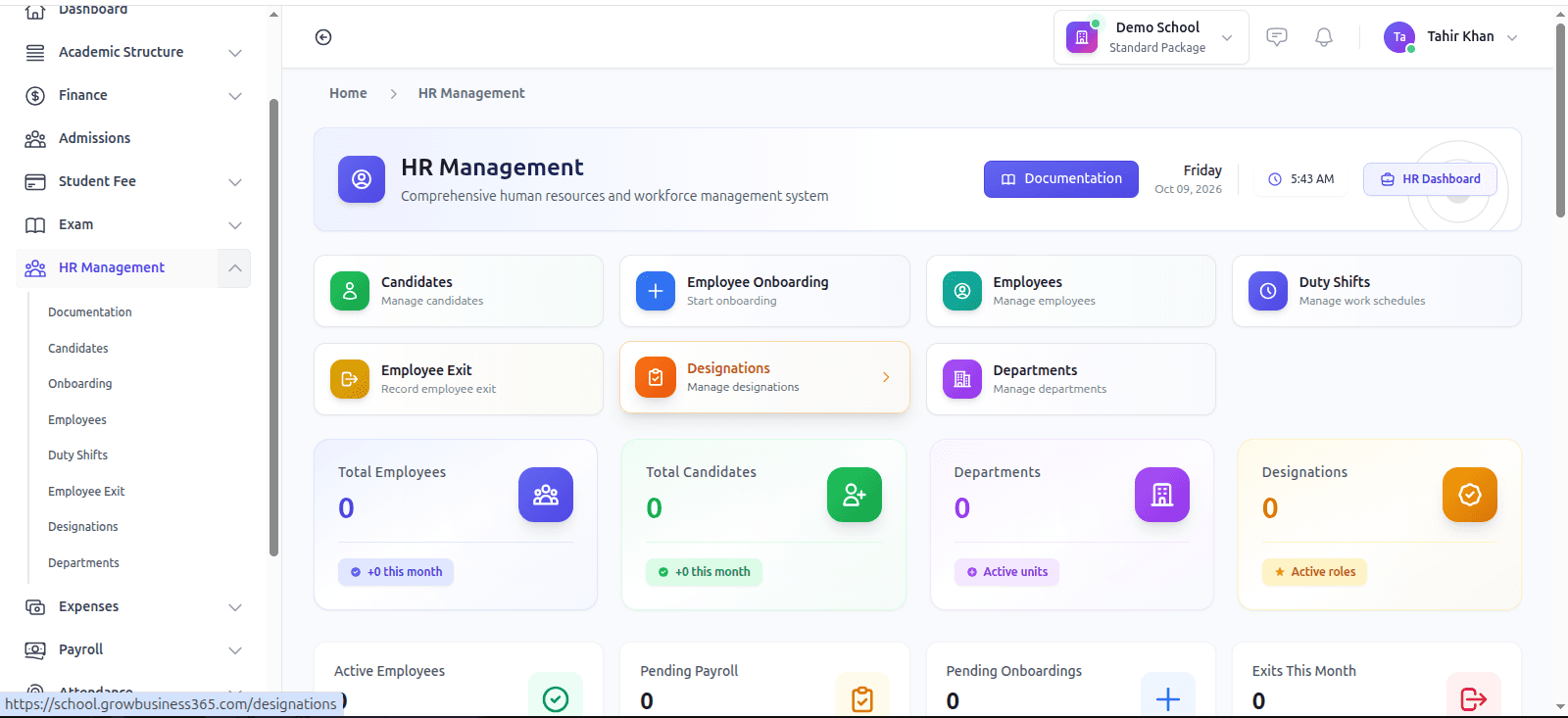Open the Employees quick-link card
This screenshot has height=718, width=1568.
[1070, 291]
